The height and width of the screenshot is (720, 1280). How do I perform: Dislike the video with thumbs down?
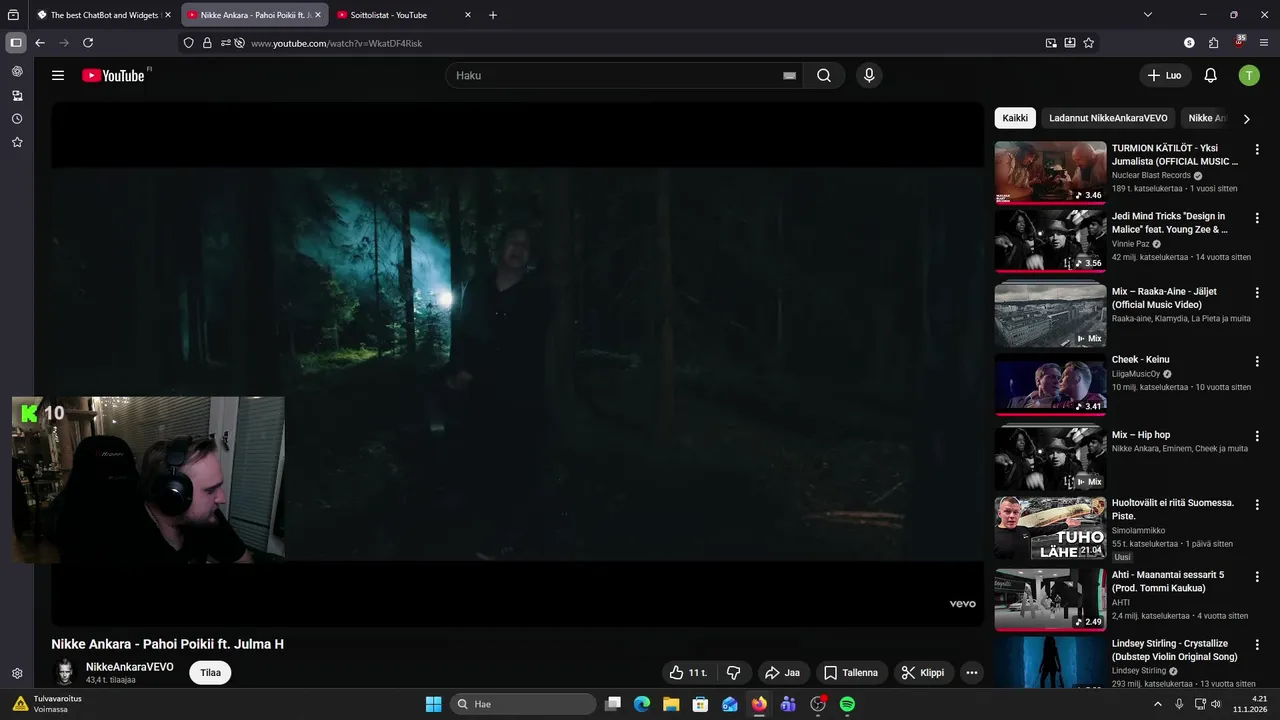[x=733, y=673]
